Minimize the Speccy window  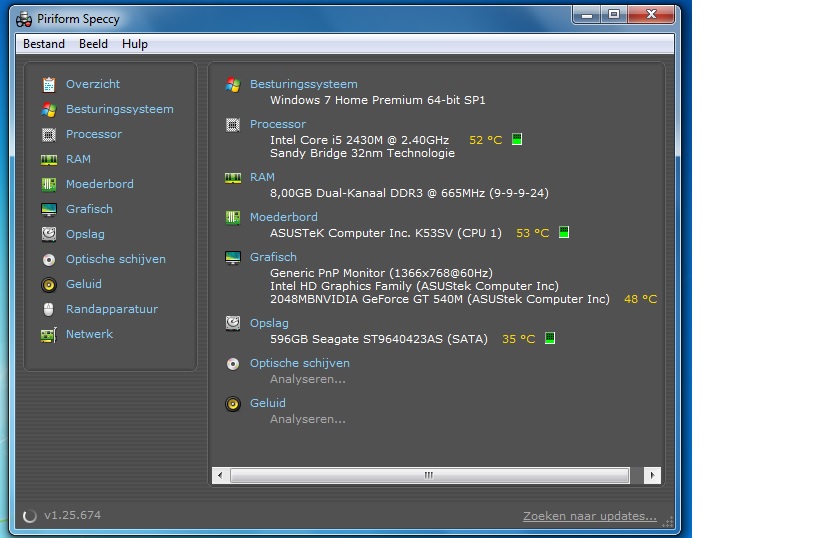point(587,15)
